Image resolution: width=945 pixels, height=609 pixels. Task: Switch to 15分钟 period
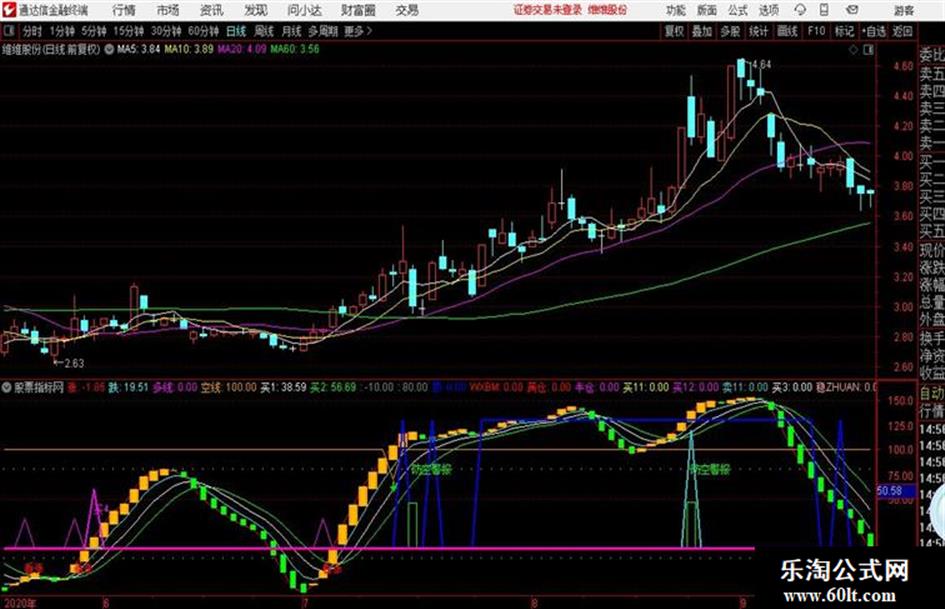(128, 31)
